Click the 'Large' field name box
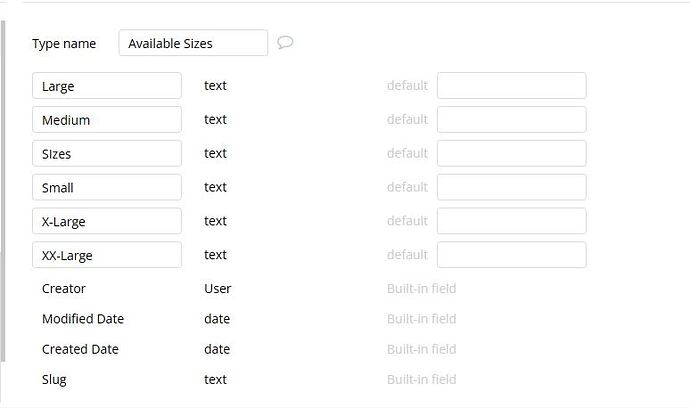 [x=107, y=86]
